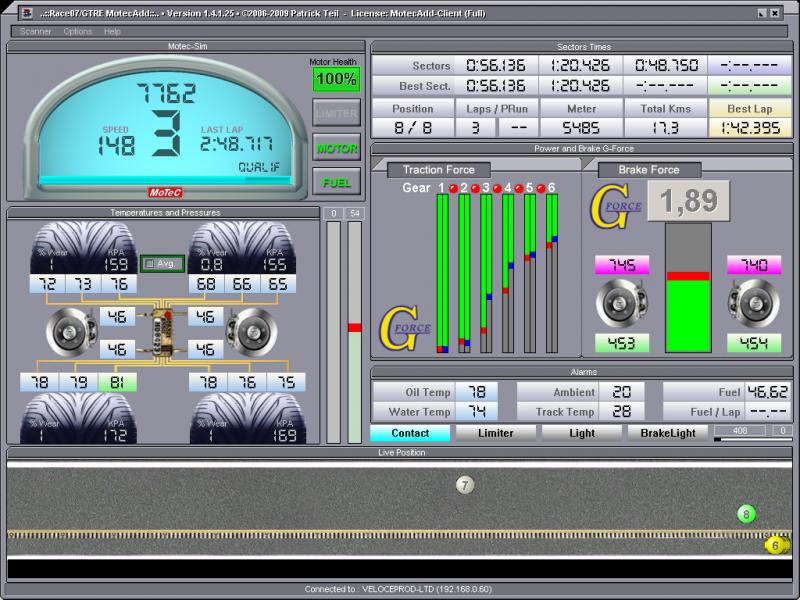Click the gearbox icon in the car diagram
The width and height of the screenshot is (800, 600).
coord(164,332)
